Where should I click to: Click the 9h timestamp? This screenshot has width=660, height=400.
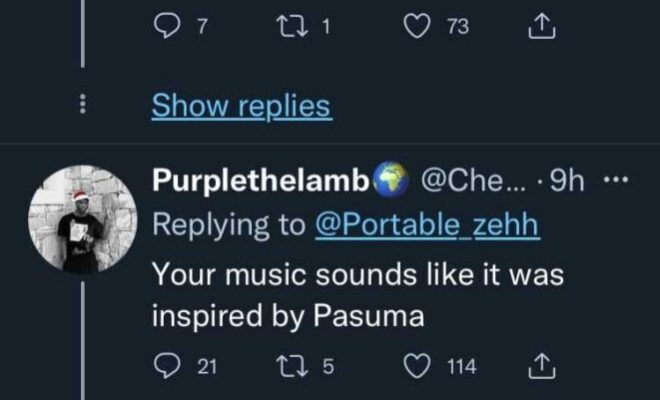pos(572,180)
